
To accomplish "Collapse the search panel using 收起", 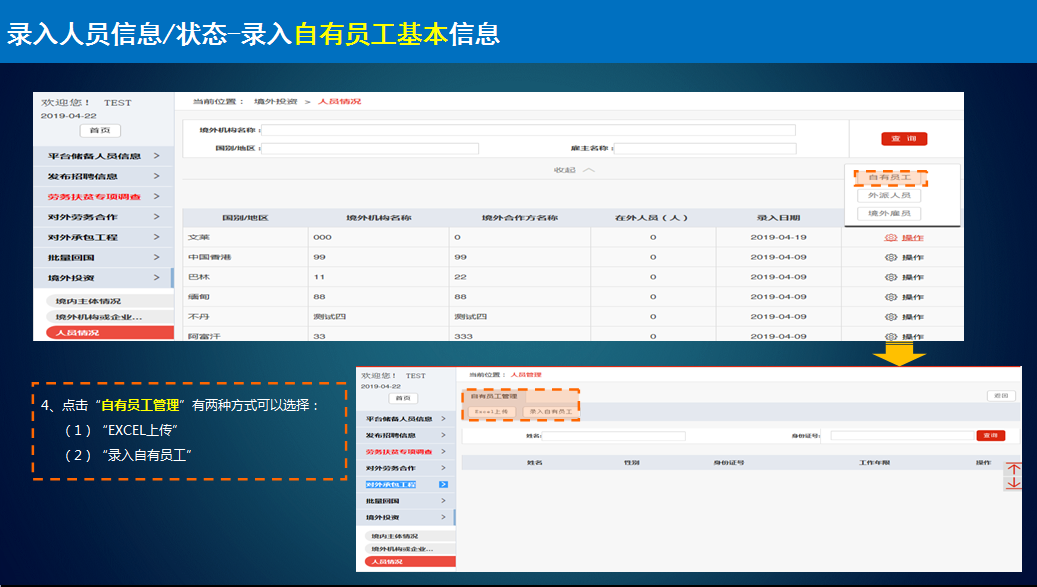I will (575, 170).
